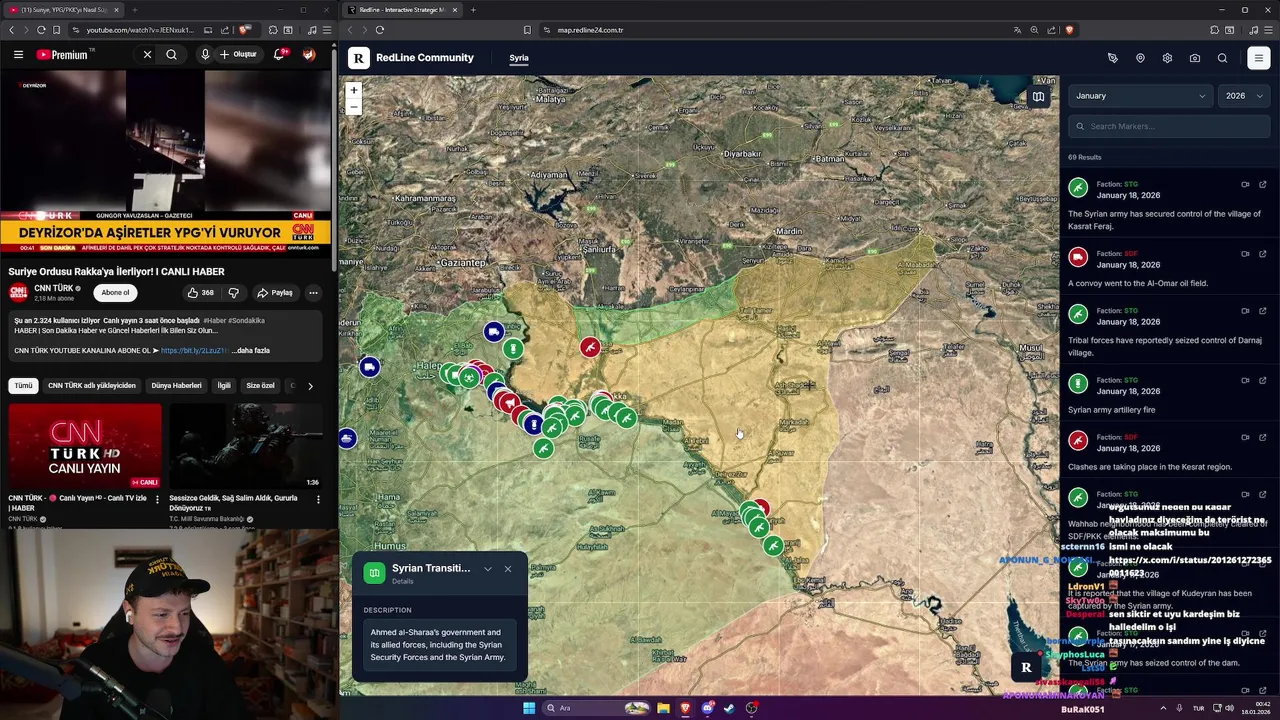
Task: Open external link on Kesrat clashes entry
Action: 1262,437
